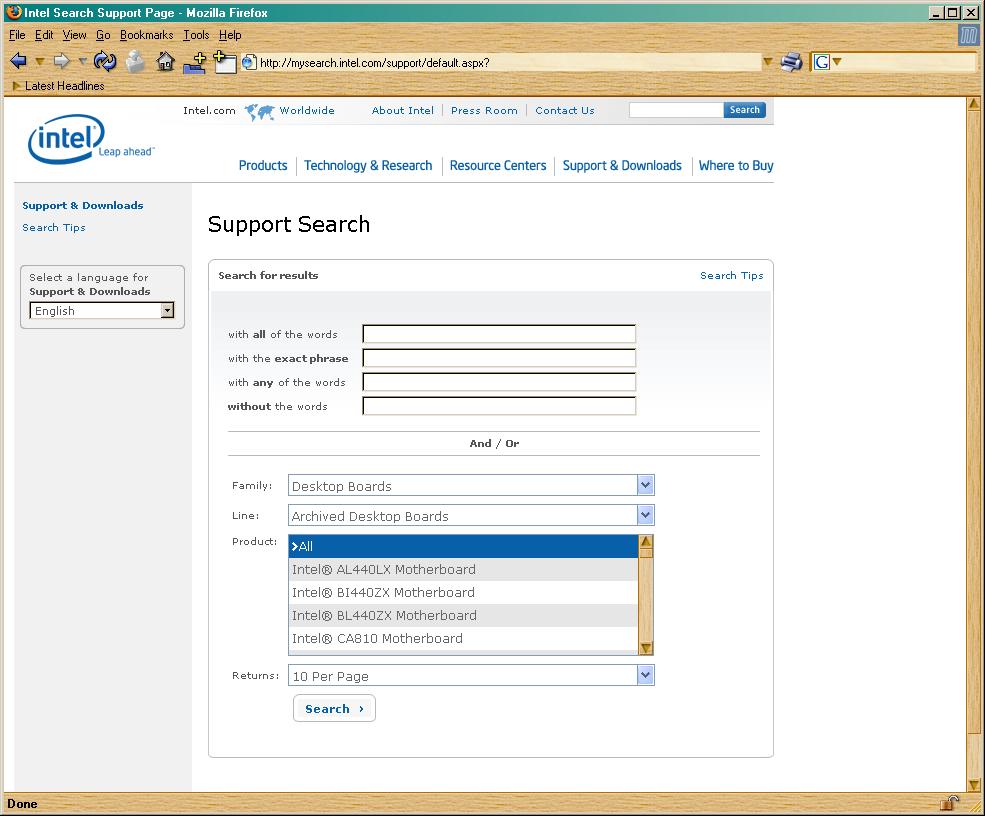Click the Firefox throbber icon
Image resolution: width=985 pixels, height=816 pixels.
pyautogui.click(x=968, y=35)
